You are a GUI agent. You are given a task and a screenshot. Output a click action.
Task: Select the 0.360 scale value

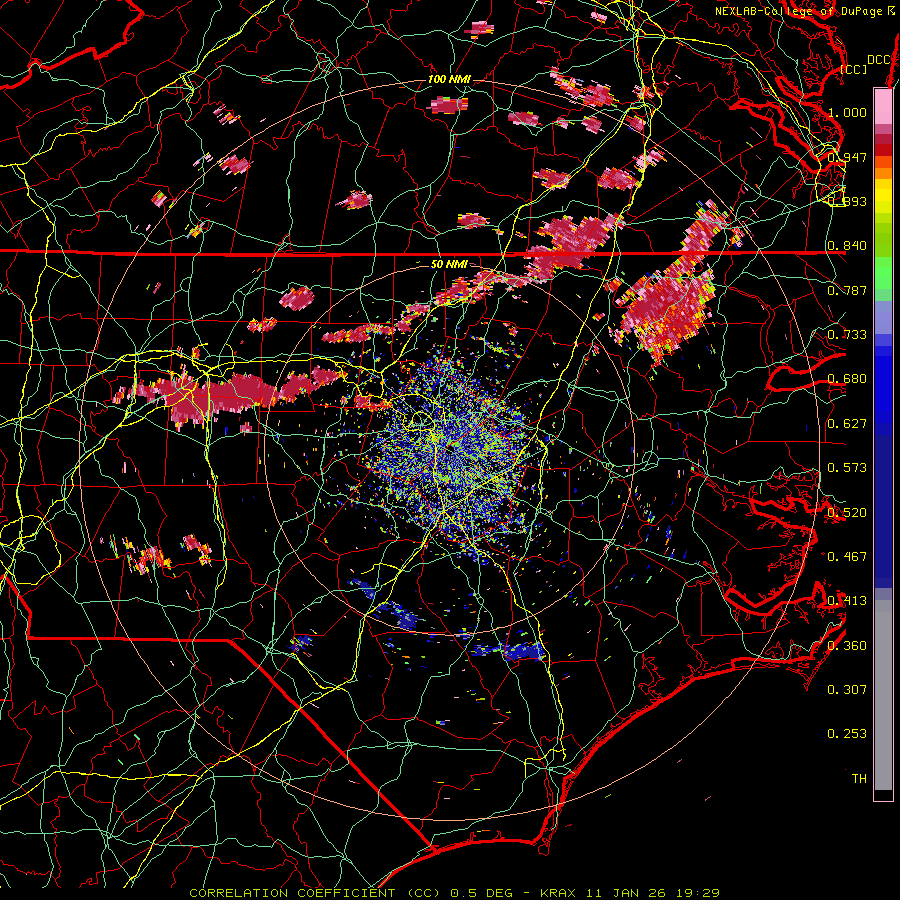[x=847, y=645]
